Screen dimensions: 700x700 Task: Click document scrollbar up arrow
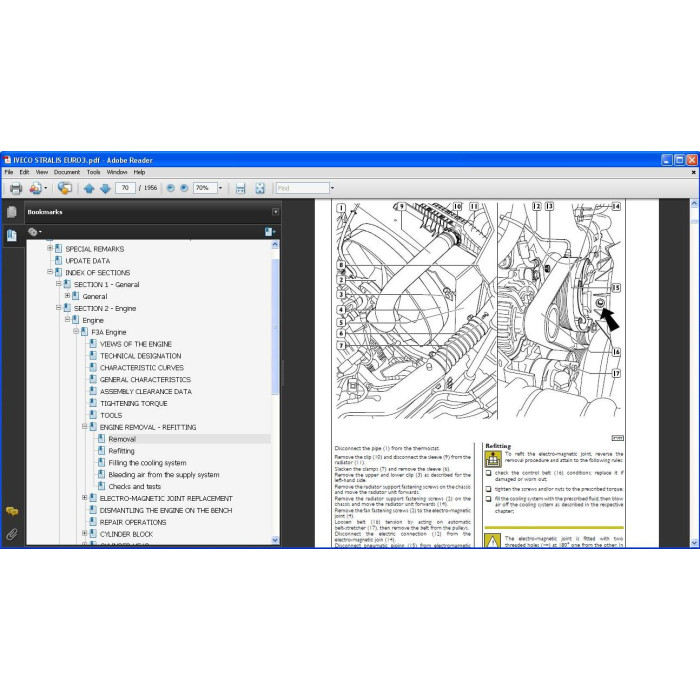pyautogui.click(x=694, y=204)
